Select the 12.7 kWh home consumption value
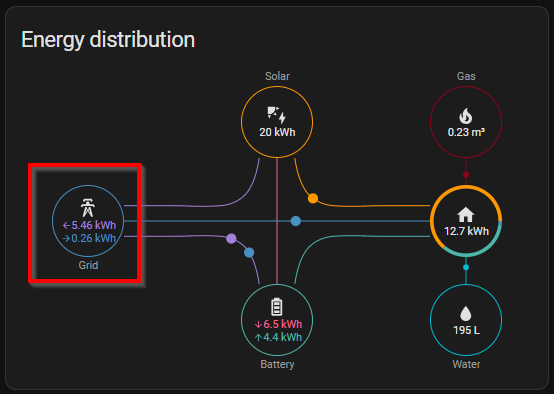This screenshot has width=554, height=394. [x=466, y=231]
